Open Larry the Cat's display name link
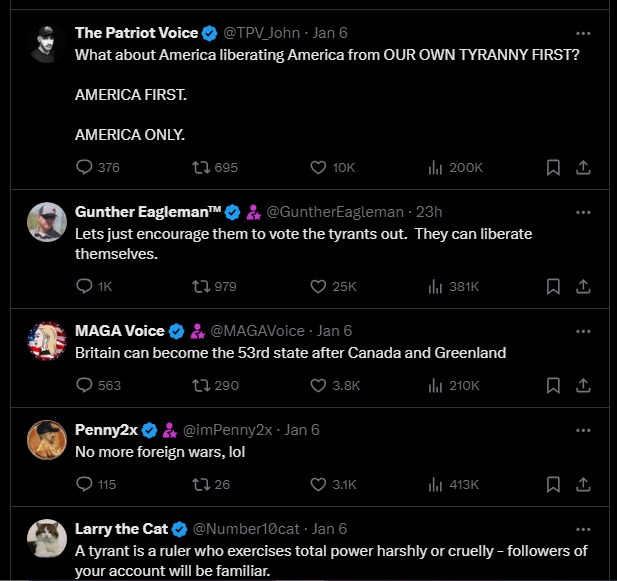Image resolution: width=617 pixels, height=581 pixels. coord(120,529)
